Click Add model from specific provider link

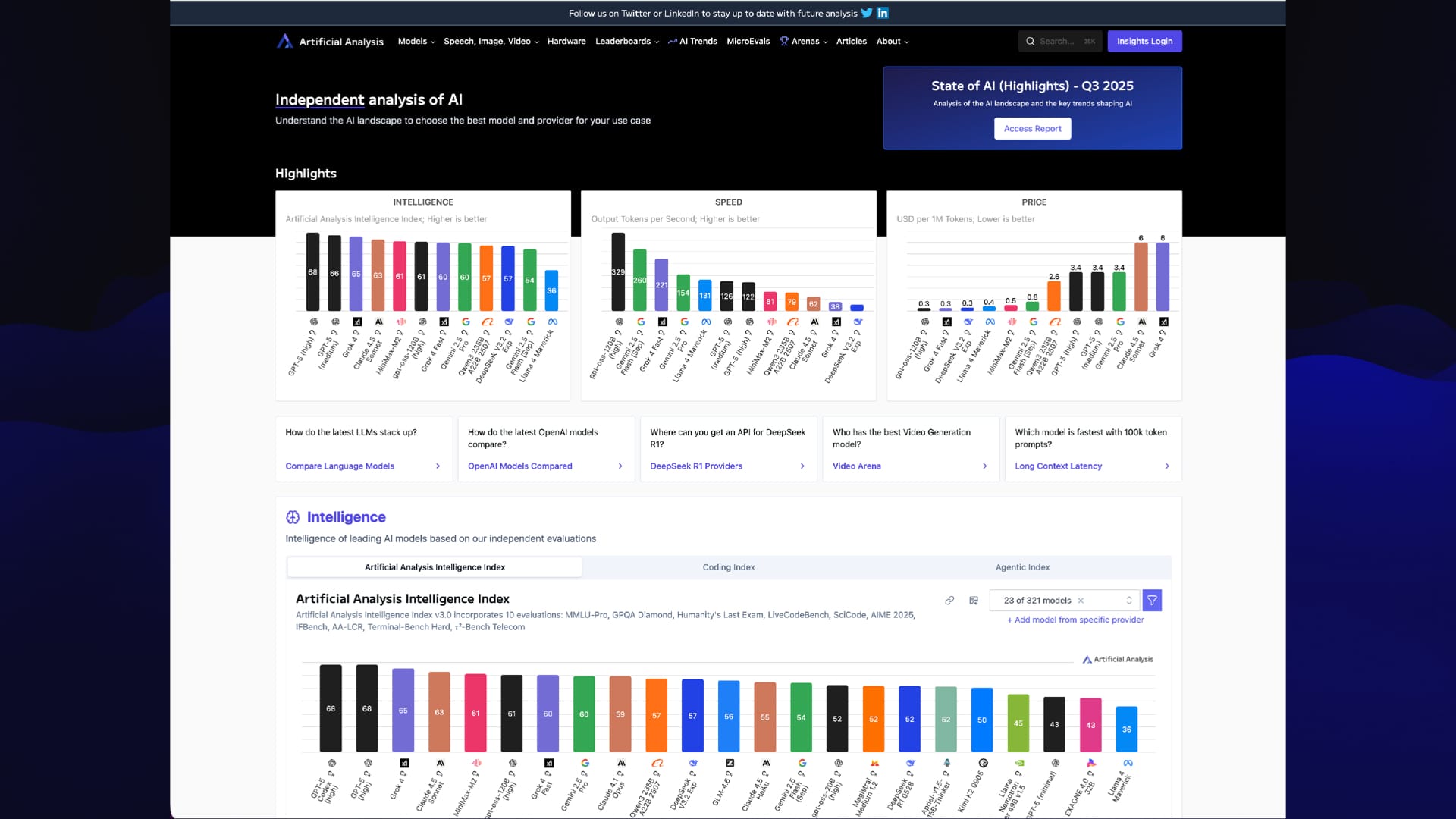[x=1075, y=620]
